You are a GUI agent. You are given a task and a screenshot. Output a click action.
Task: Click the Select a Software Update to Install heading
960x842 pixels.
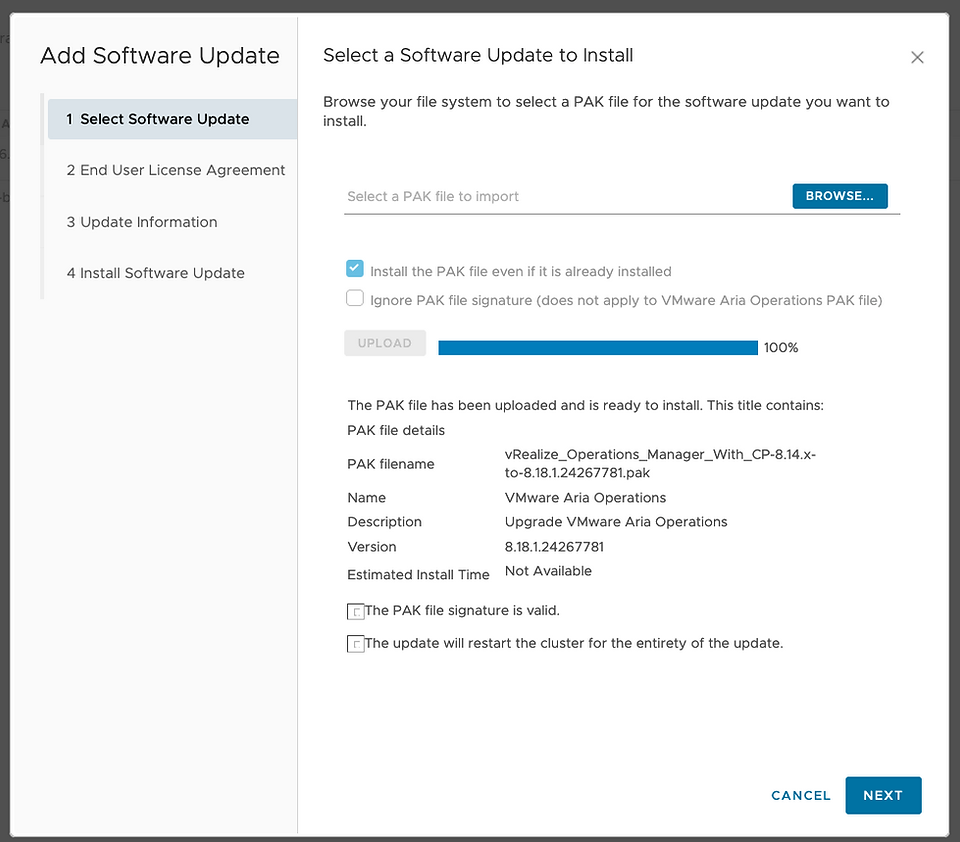pyautogui.click(x=478, y=55)
